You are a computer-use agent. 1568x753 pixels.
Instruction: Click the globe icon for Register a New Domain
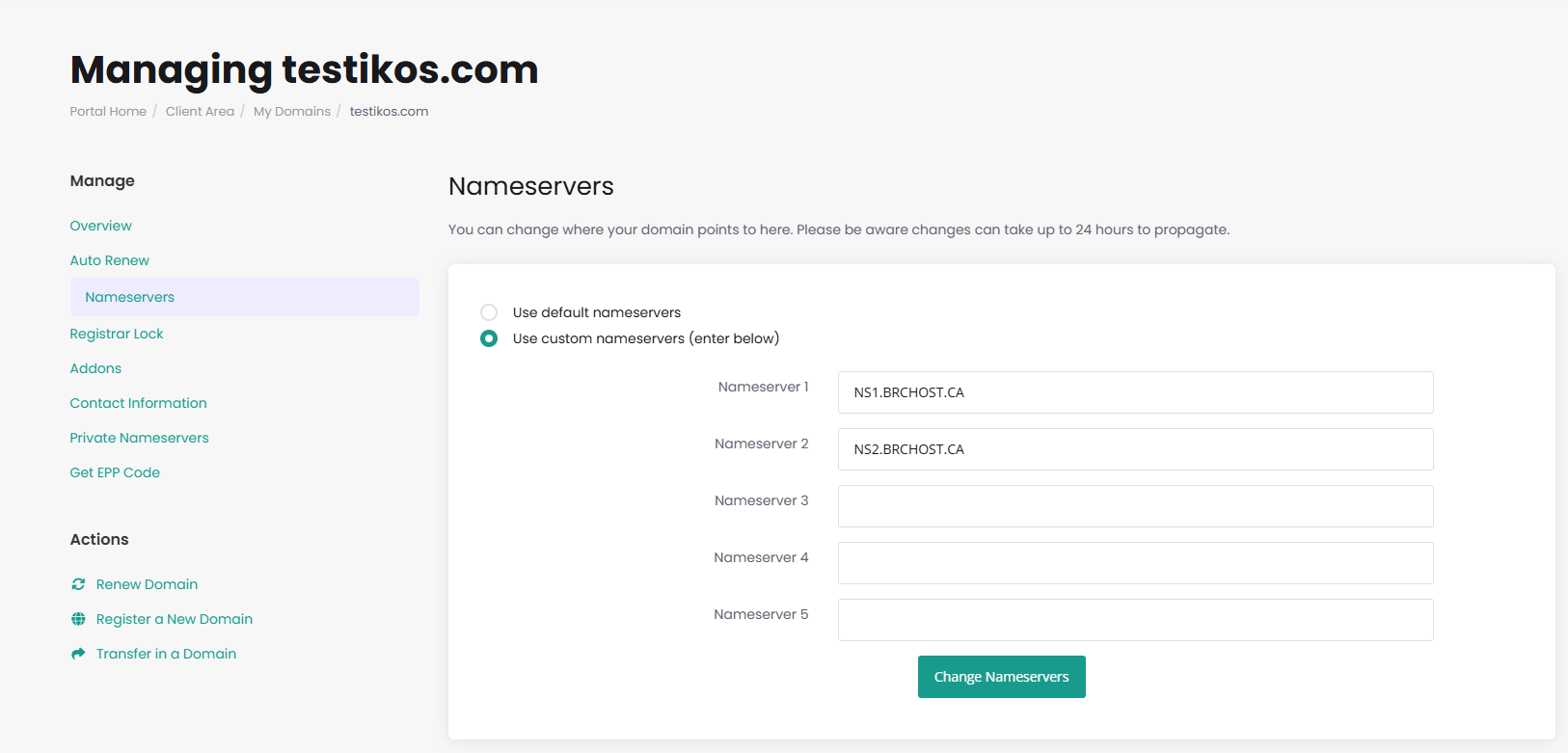pyautogui.click(x=78, y=619)
